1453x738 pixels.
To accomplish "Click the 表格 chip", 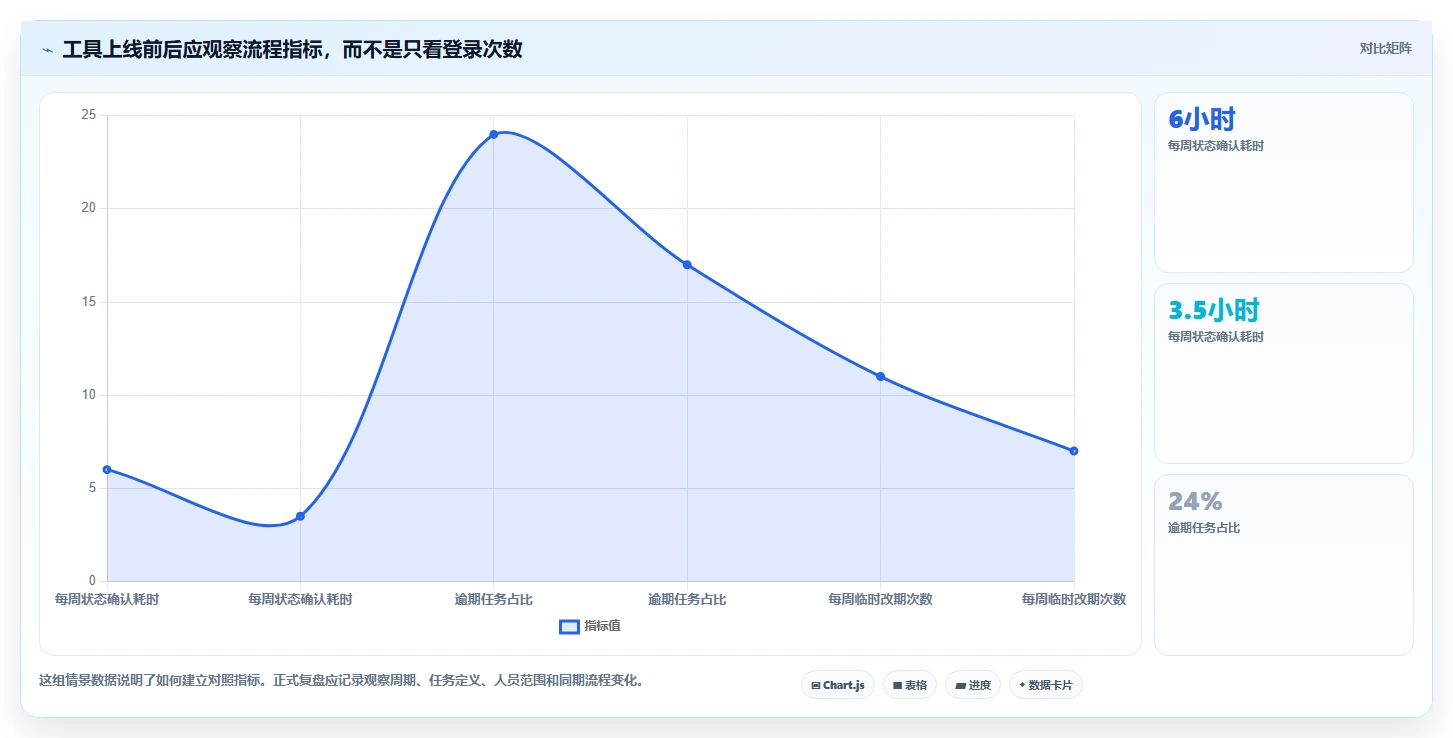I will coord(910,685).
